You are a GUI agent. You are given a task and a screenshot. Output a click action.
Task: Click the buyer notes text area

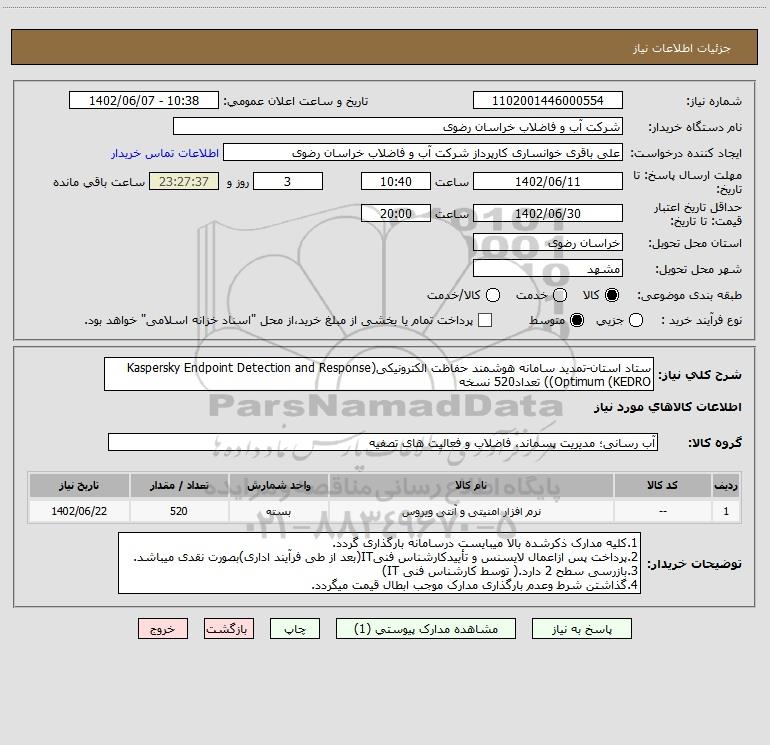pyautogui.click(x=380, y=563)
